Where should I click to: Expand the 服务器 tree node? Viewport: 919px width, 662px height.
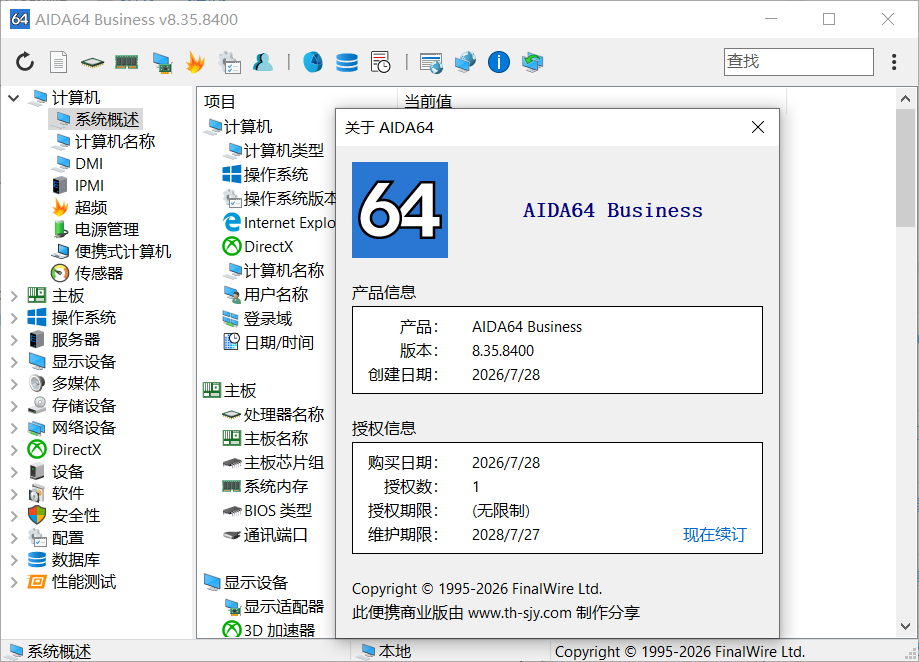click(x=13, y=340)
